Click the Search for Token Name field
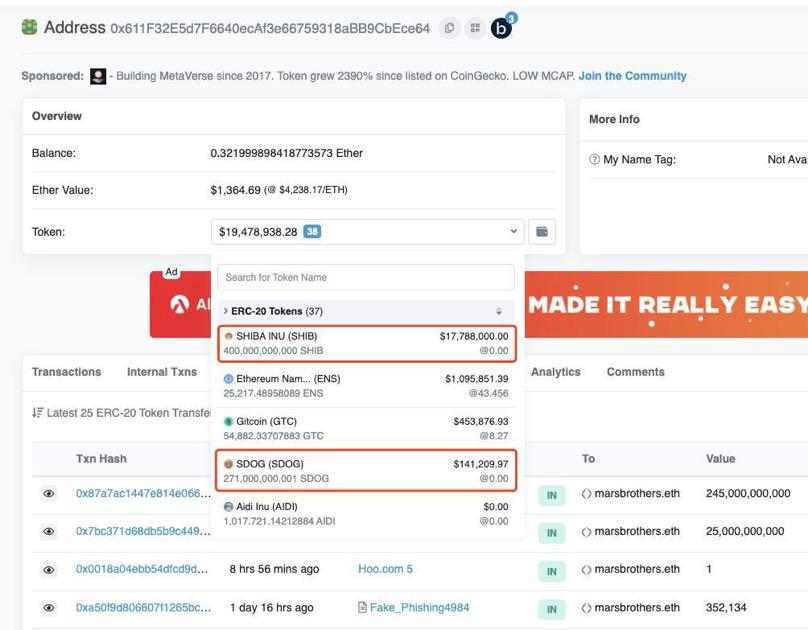The width and height of the screenshot is (808, 630). click(366, 277)
